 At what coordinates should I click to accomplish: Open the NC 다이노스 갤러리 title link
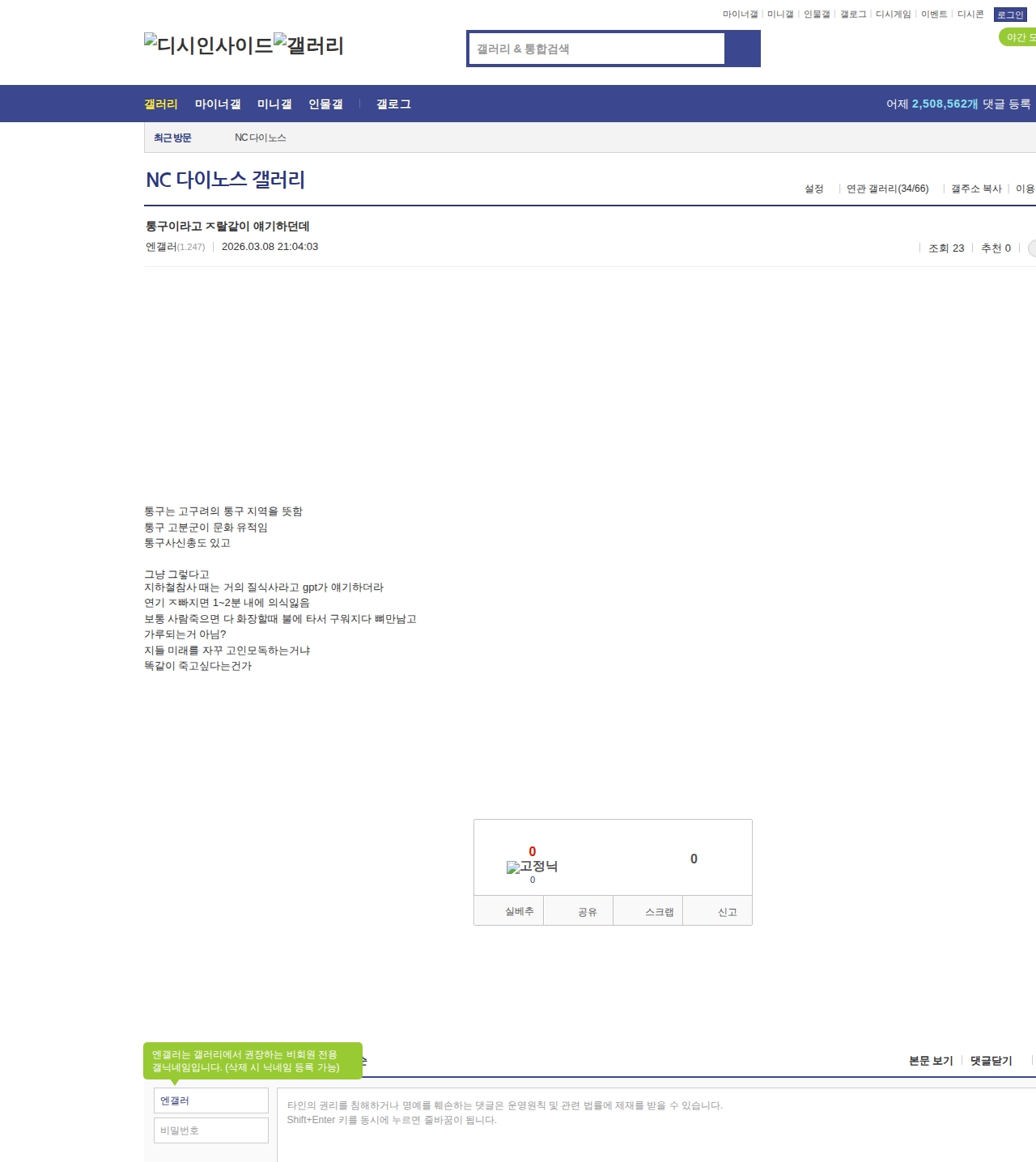point(225,180)
